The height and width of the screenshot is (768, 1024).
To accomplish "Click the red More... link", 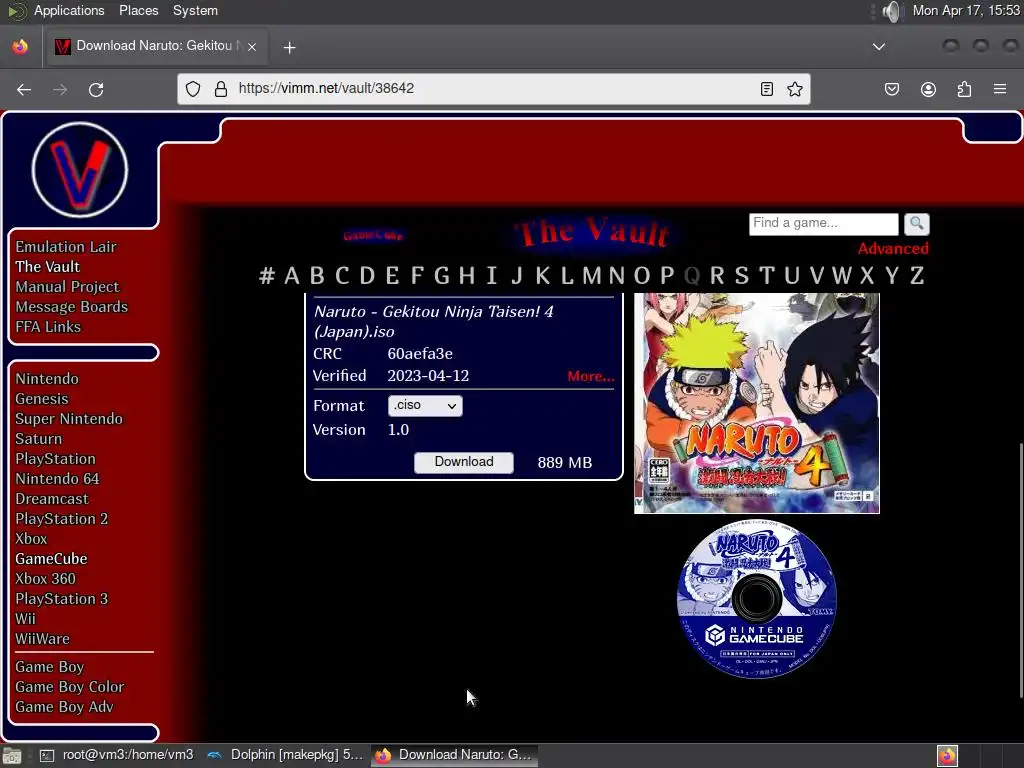I will pos(590,376).
